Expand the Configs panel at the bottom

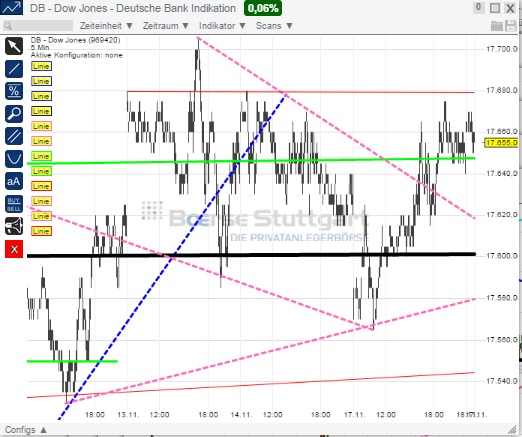[x=26, y=430]
